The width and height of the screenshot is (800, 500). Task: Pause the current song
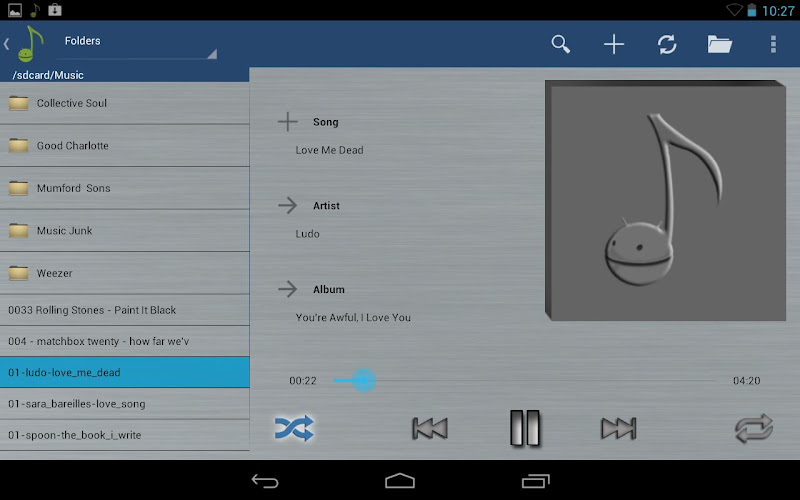pos(524,428)
